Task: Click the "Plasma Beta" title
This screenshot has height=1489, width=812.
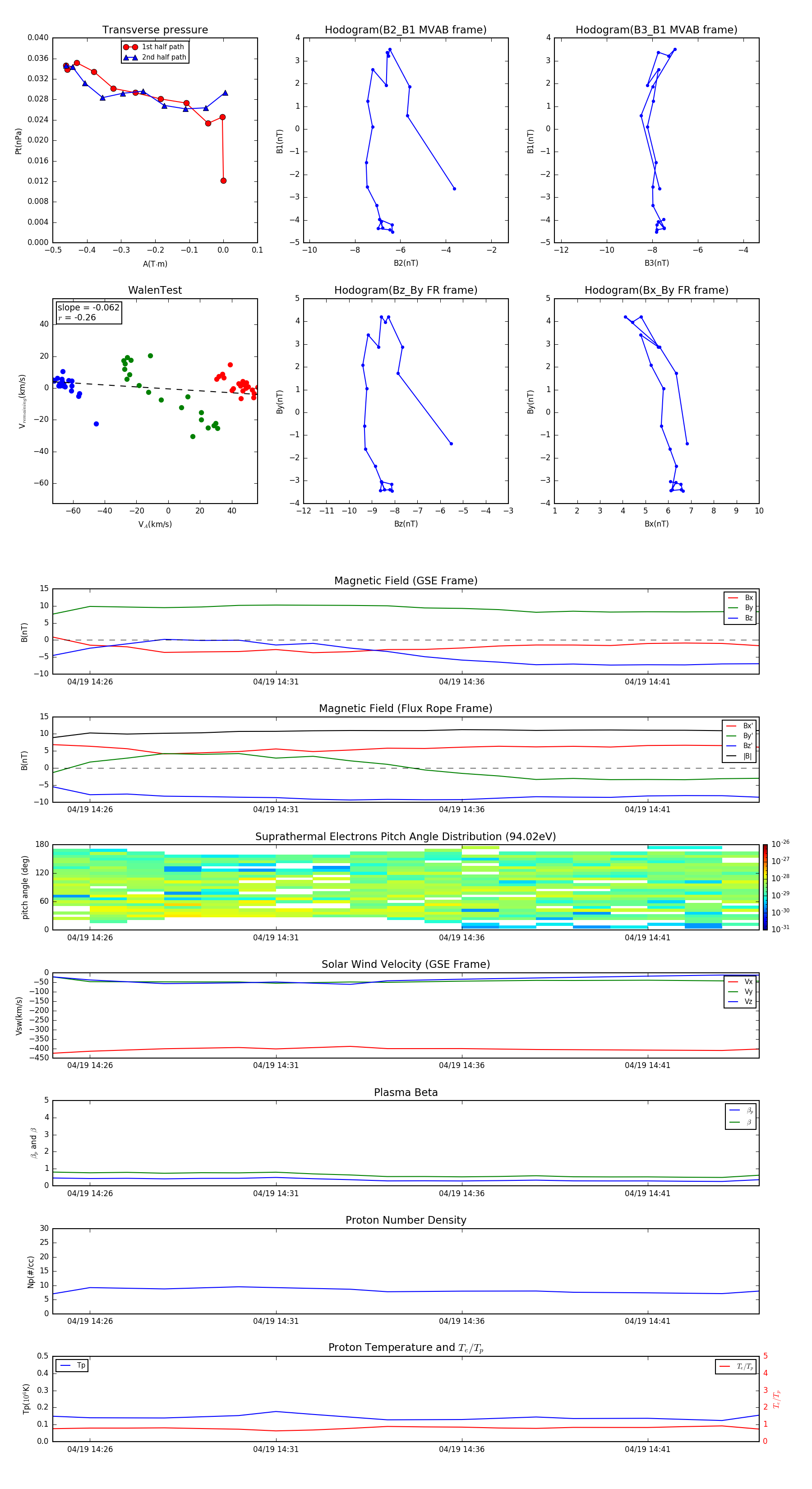Action: 406,1092
